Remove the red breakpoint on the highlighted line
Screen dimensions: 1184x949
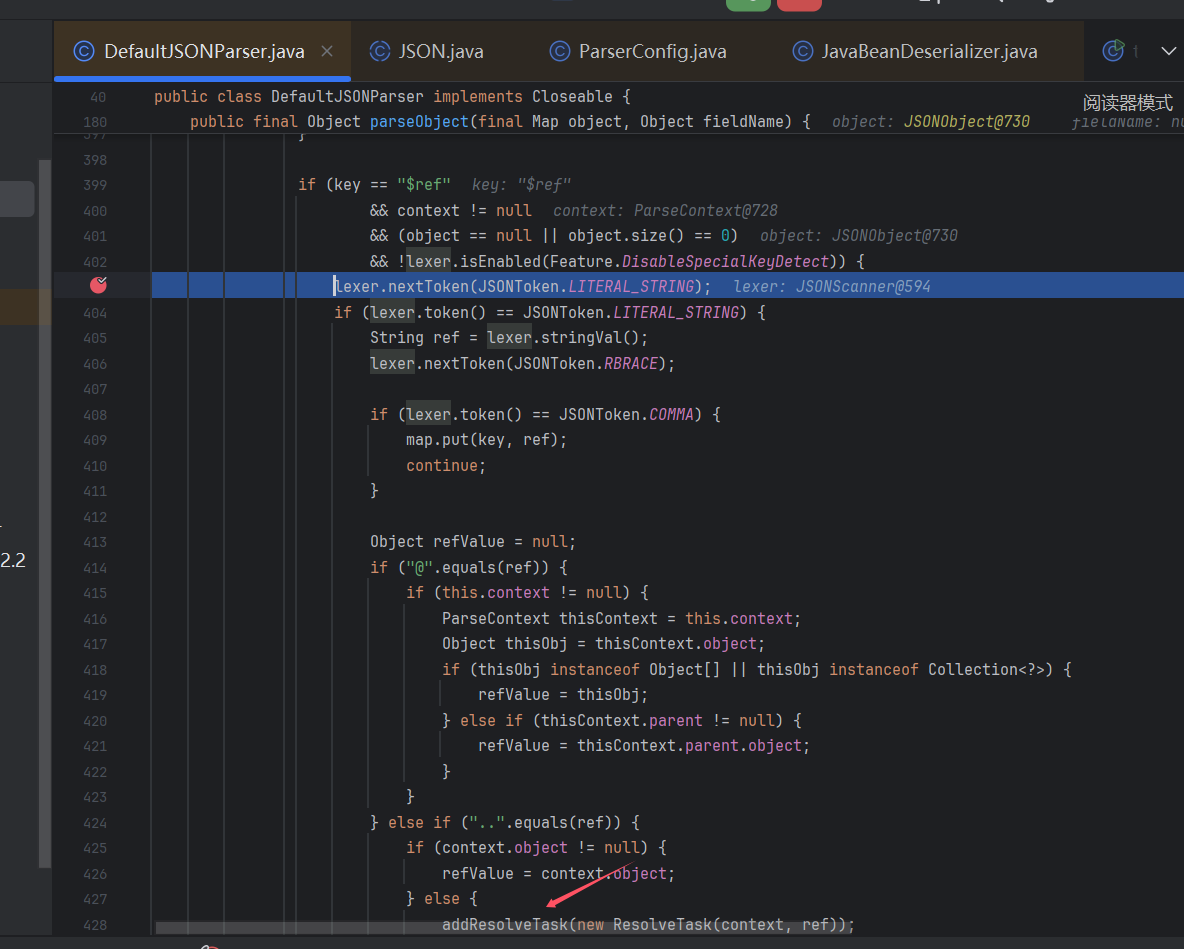(x=98, y=285)
